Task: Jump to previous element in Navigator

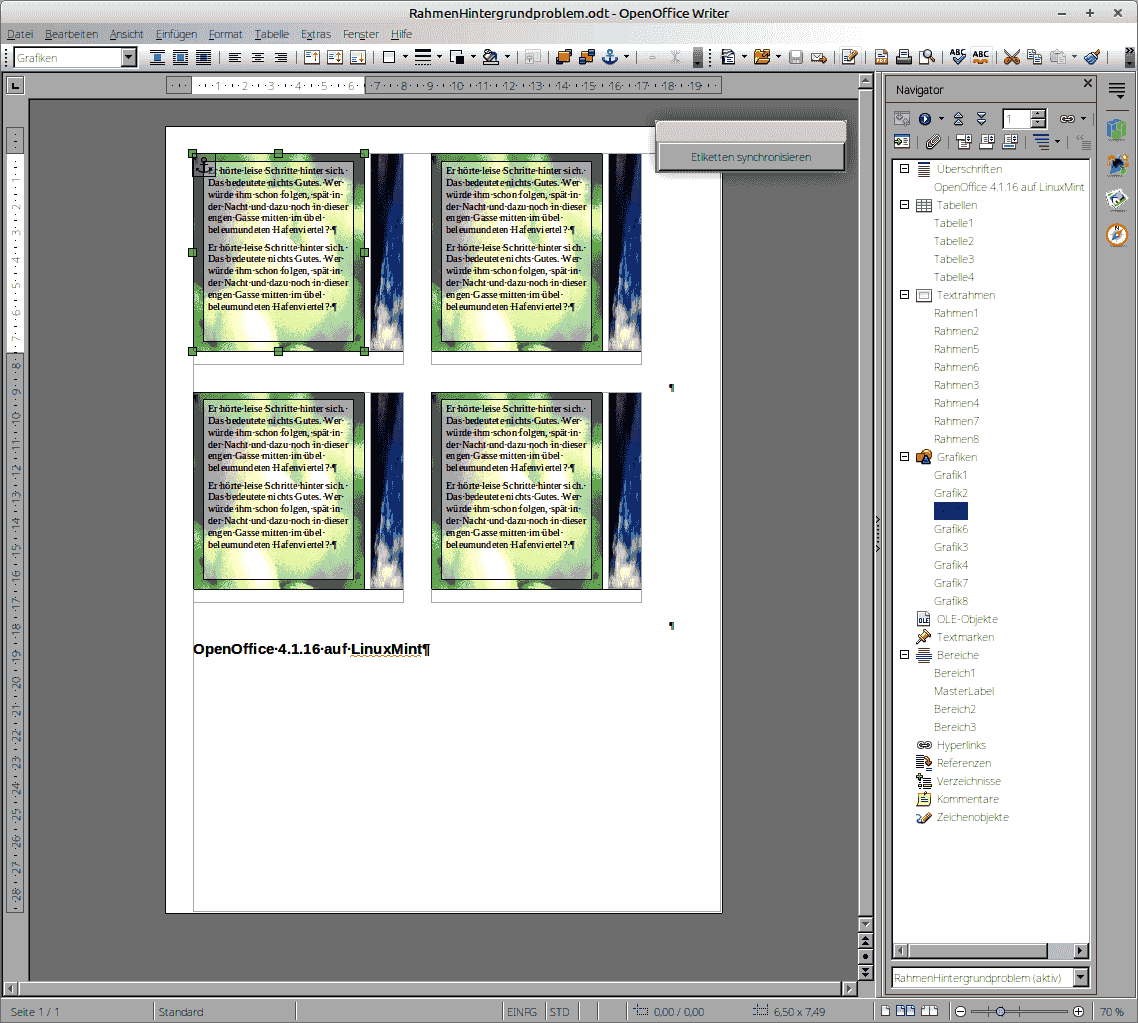Action: pyautogui.click(x=958, y=118)
